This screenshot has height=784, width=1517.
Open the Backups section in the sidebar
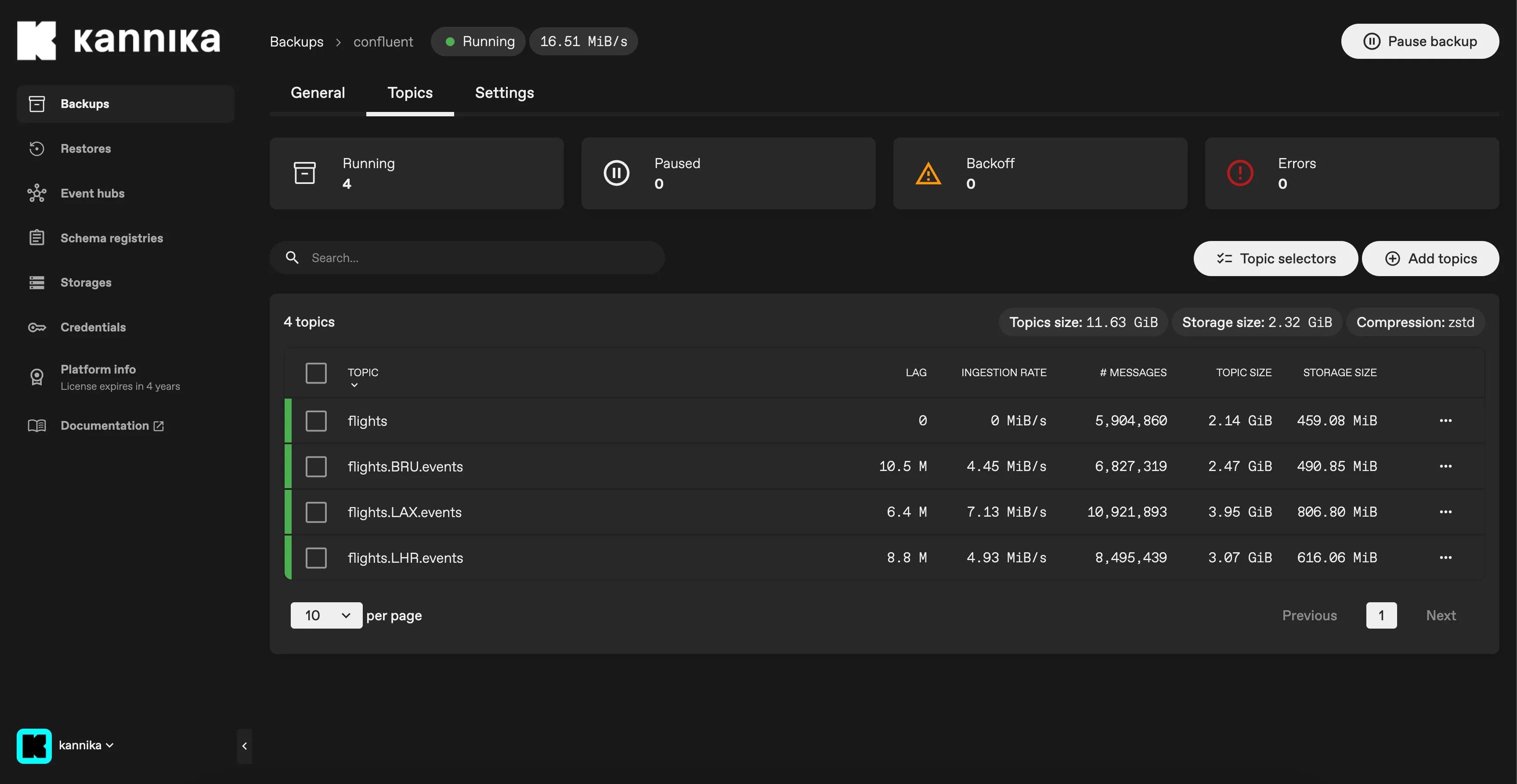click(x=84, y=104)
